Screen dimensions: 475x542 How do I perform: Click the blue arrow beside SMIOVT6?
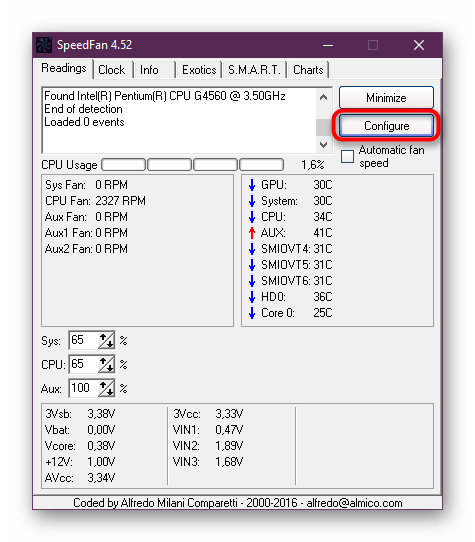point(252,281)
